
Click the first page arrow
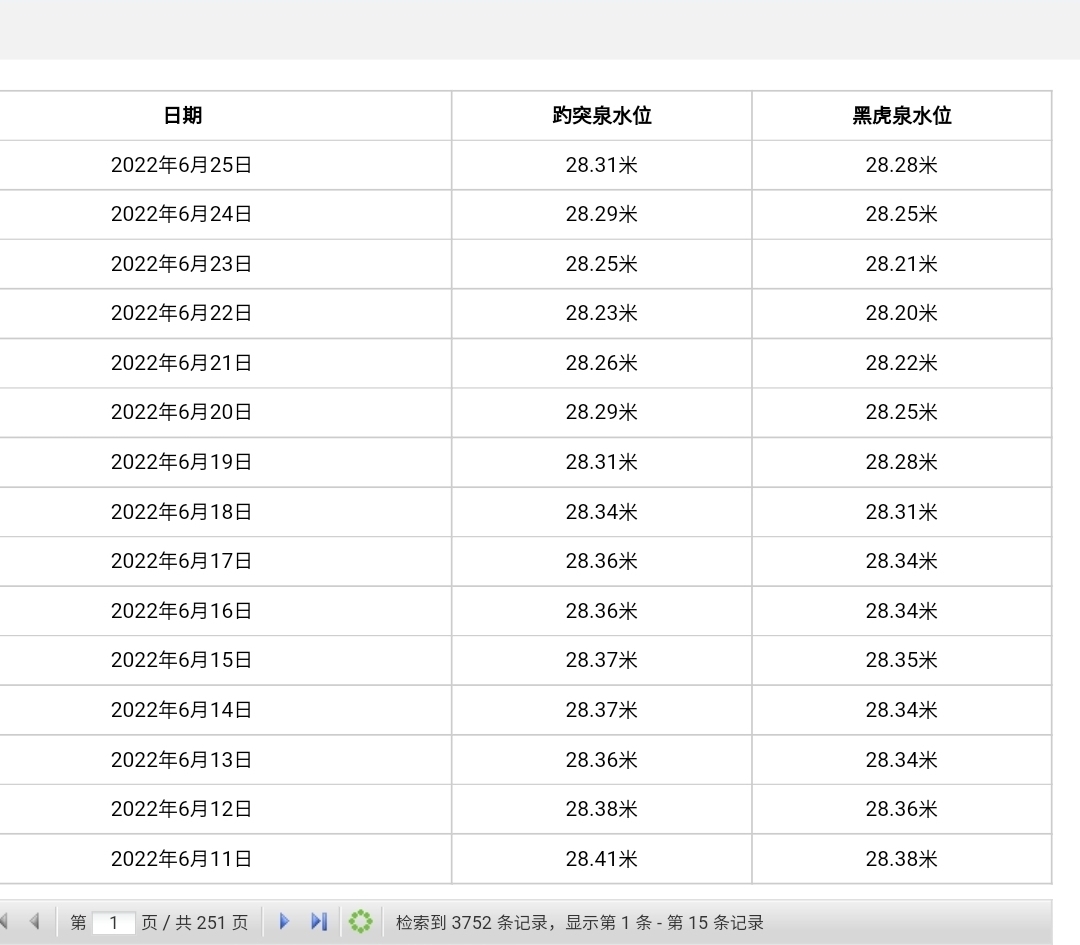click(5, 922)
